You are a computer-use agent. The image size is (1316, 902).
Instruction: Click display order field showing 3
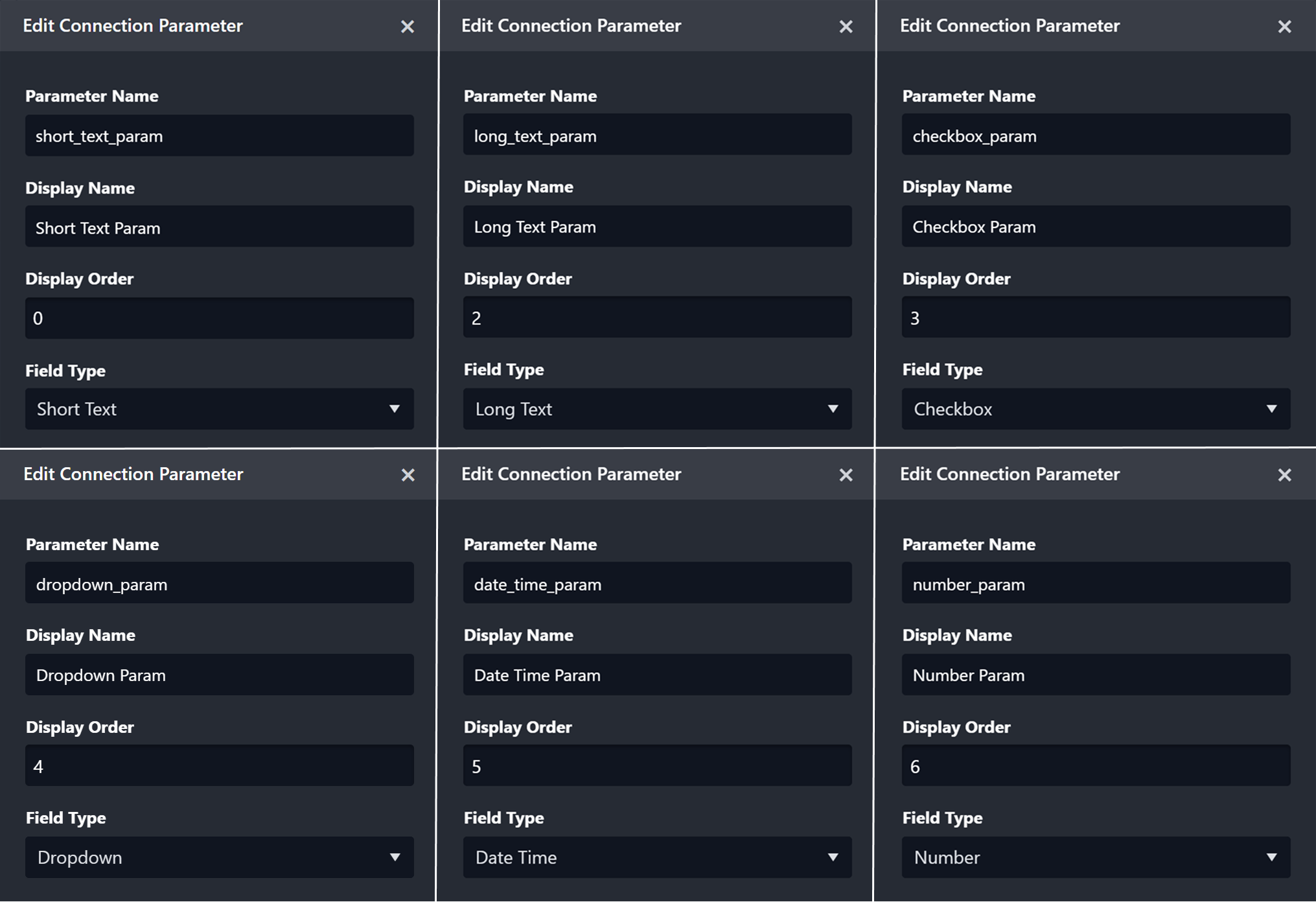coord(1096,318)
